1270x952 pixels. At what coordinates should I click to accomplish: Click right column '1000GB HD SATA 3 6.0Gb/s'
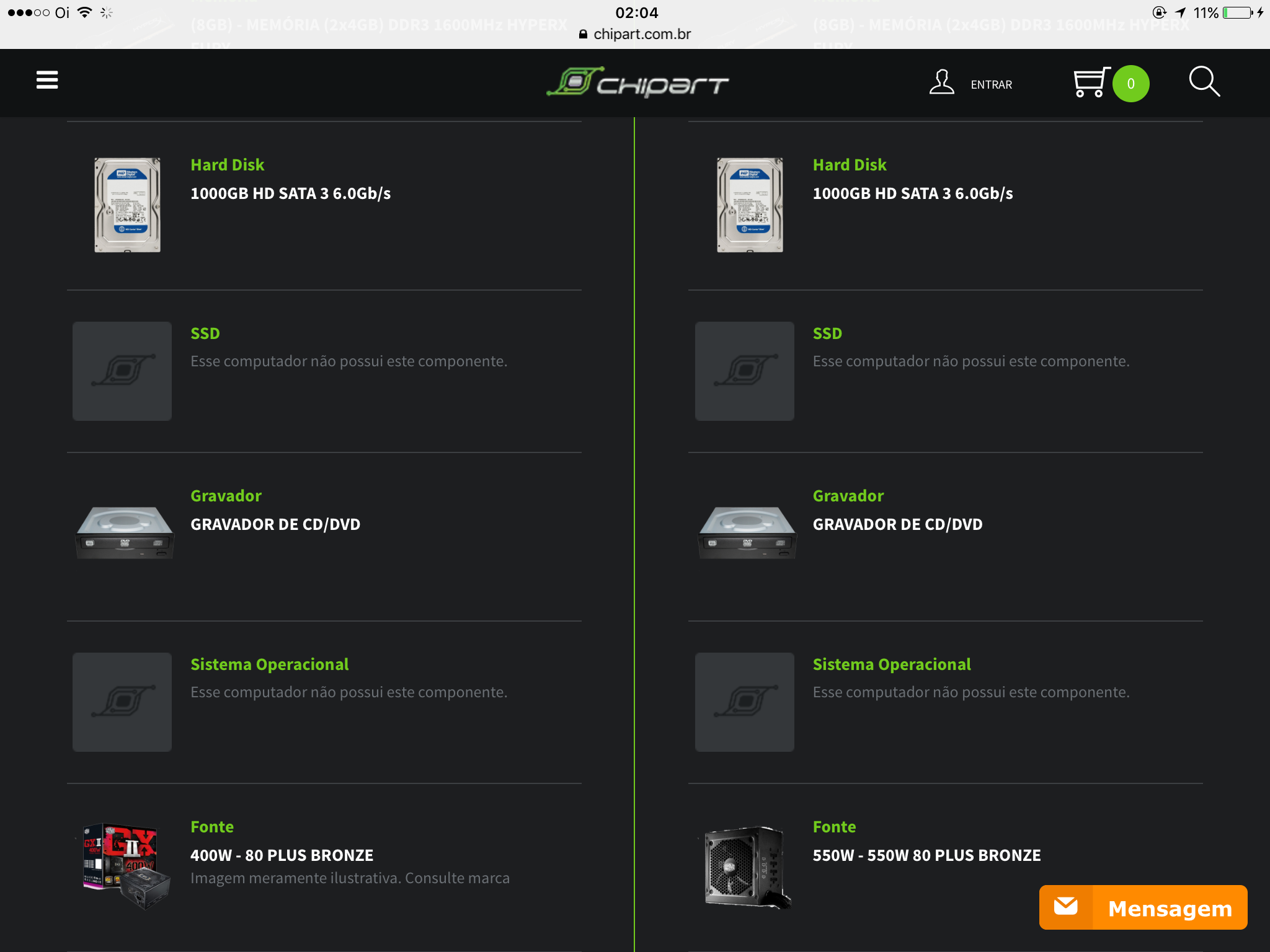pos(913,193)
